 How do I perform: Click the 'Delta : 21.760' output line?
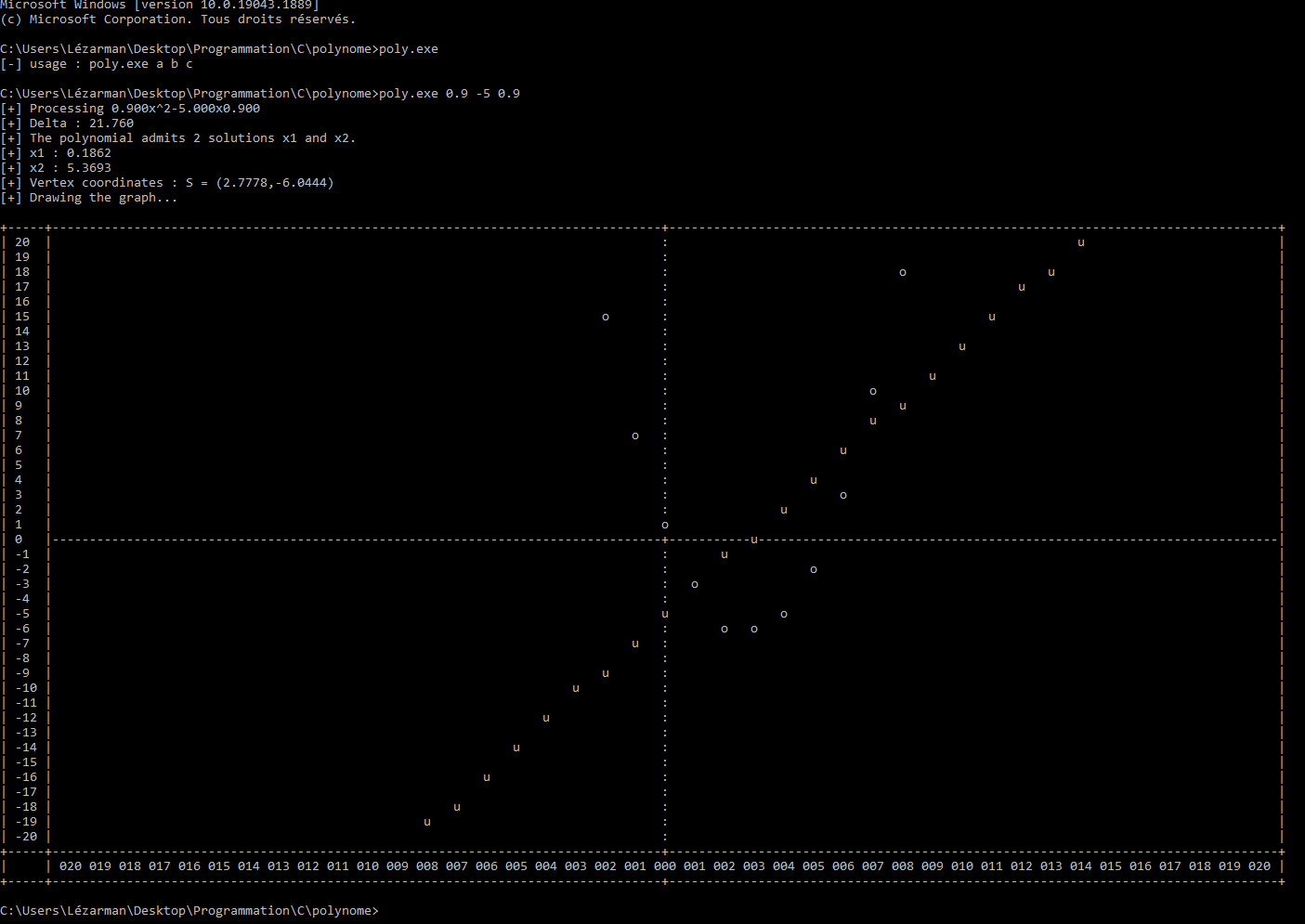tap(81, 124)
